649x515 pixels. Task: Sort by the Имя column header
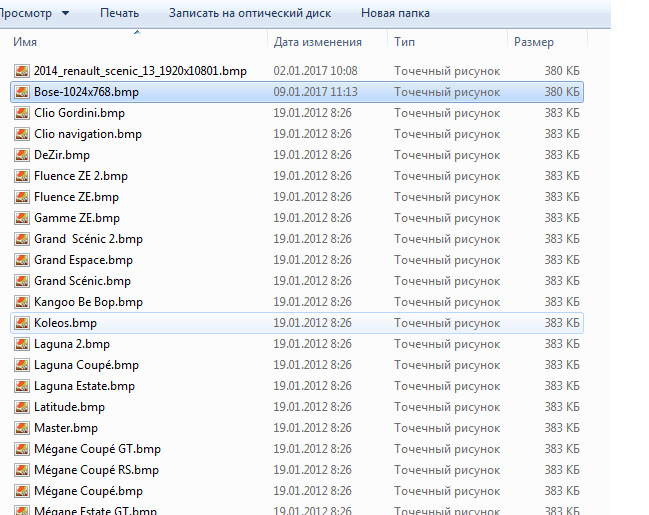(x=25, y=42)
